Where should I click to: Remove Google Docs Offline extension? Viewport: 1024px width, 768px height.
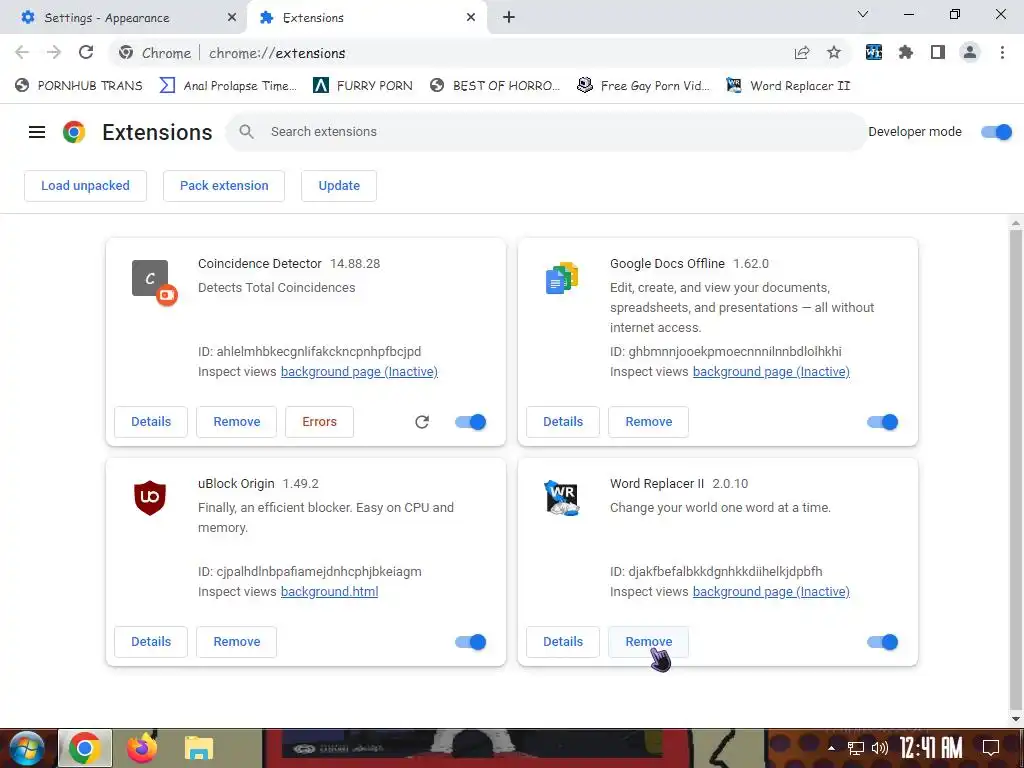click(x=648, y=422)
